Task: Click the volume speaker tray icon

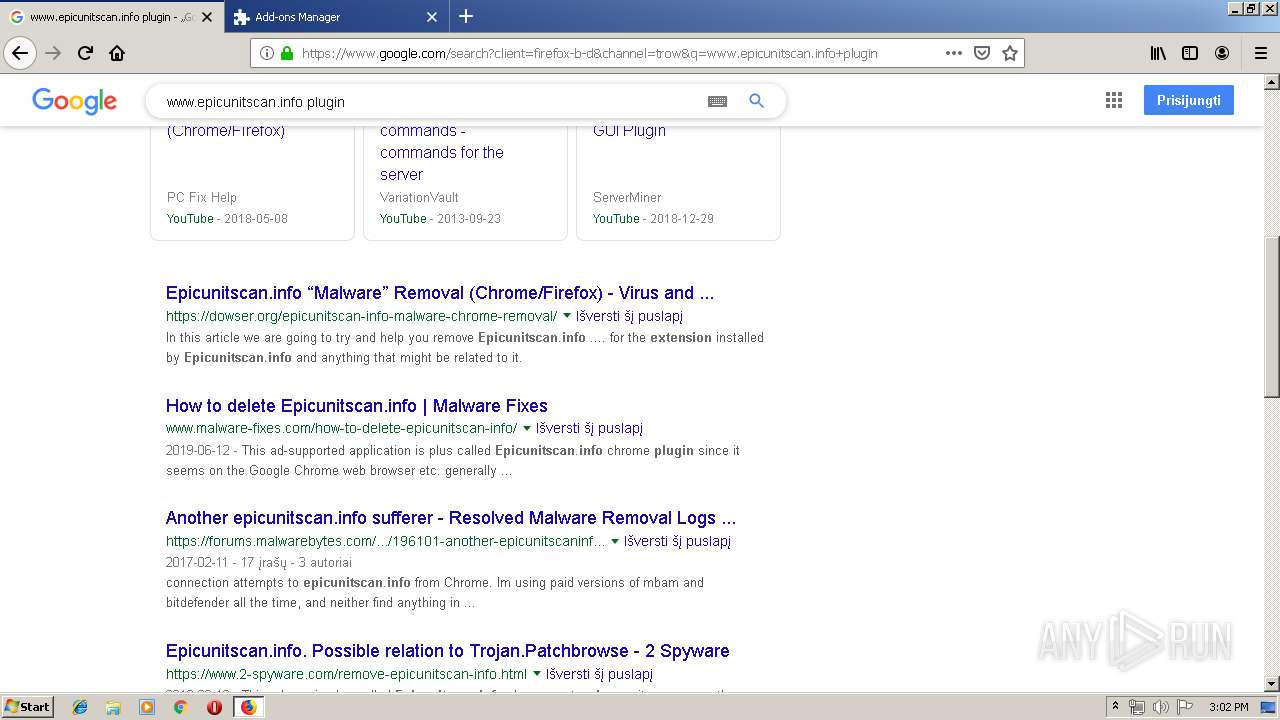Action: click(1160, 707)
